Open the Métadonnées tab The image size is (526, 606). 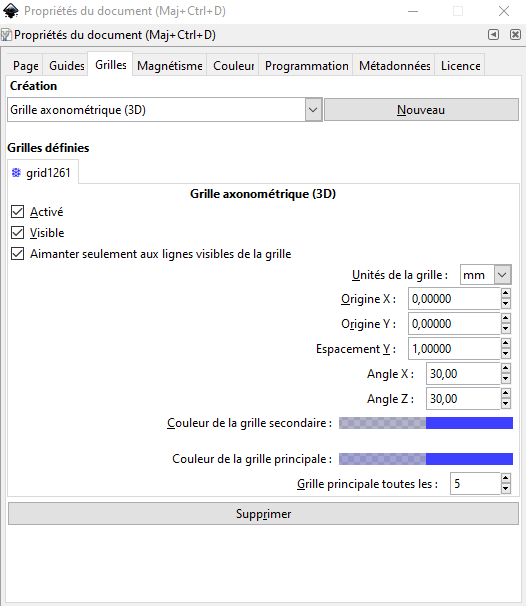coord(395,66)
